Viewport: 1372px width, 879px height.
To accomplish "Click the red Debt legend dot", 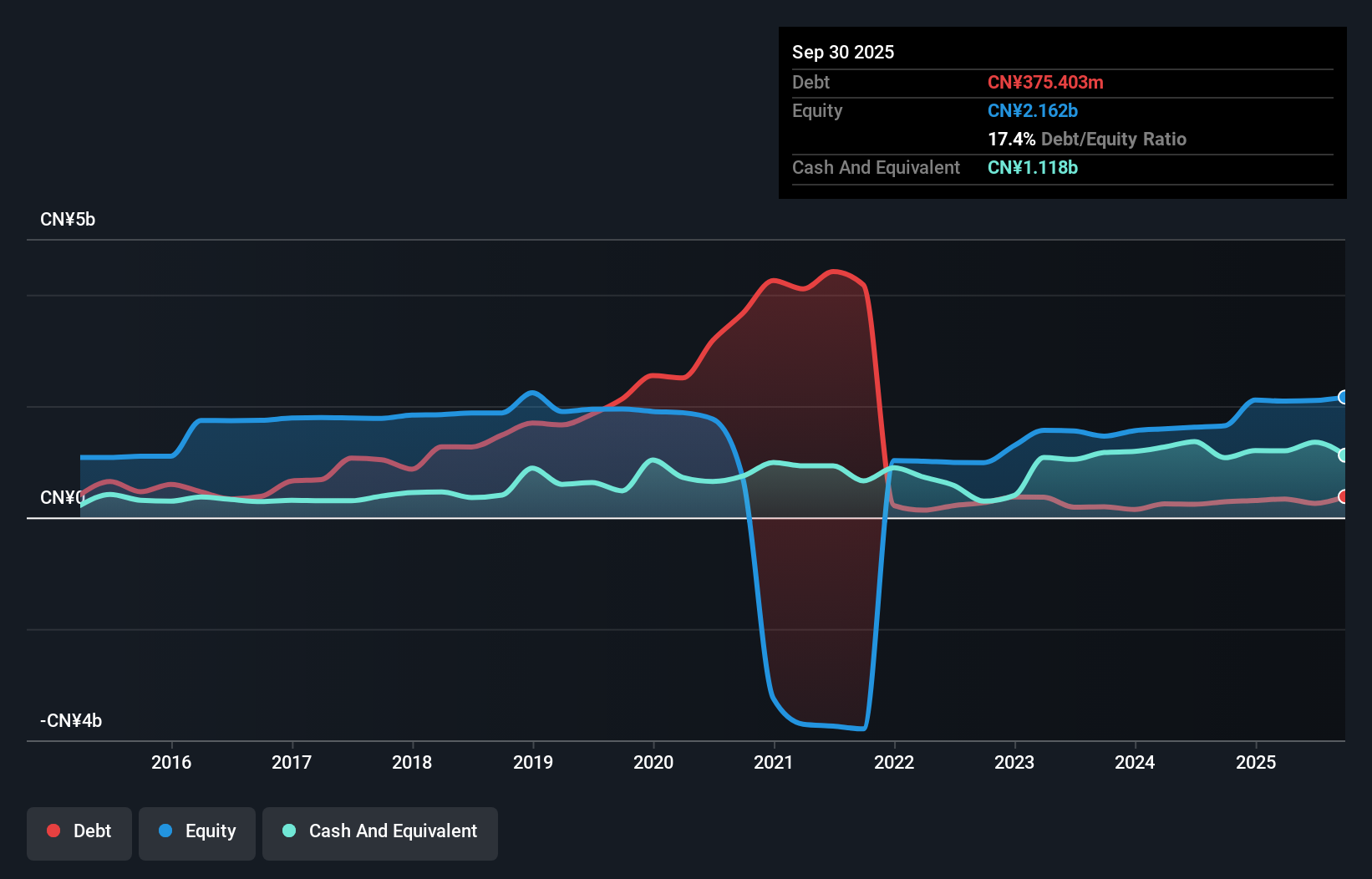I will (x=53, y=831).
